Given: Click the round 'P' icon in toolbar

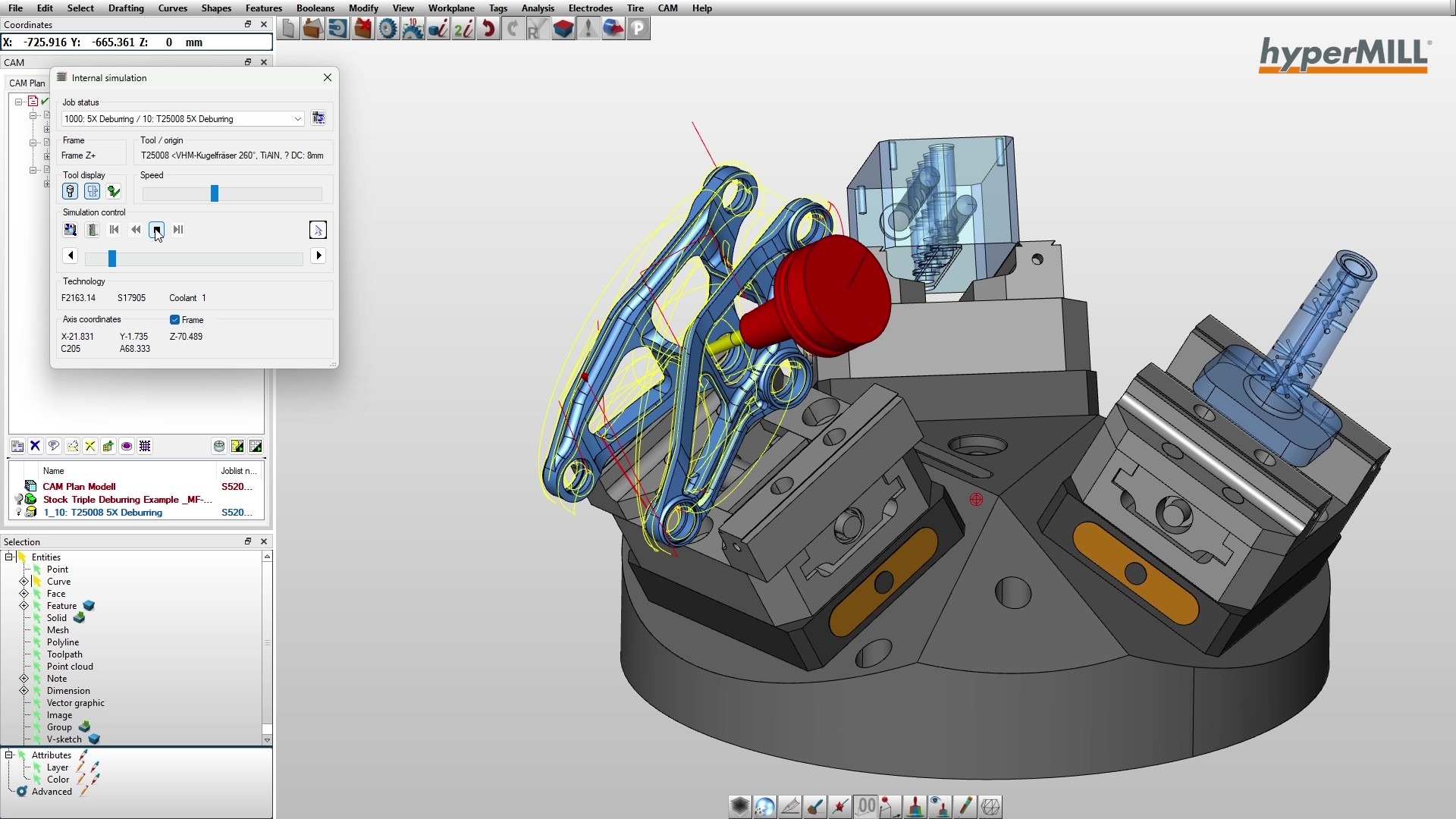Looking at the screenshot, I should pos(638,29).
